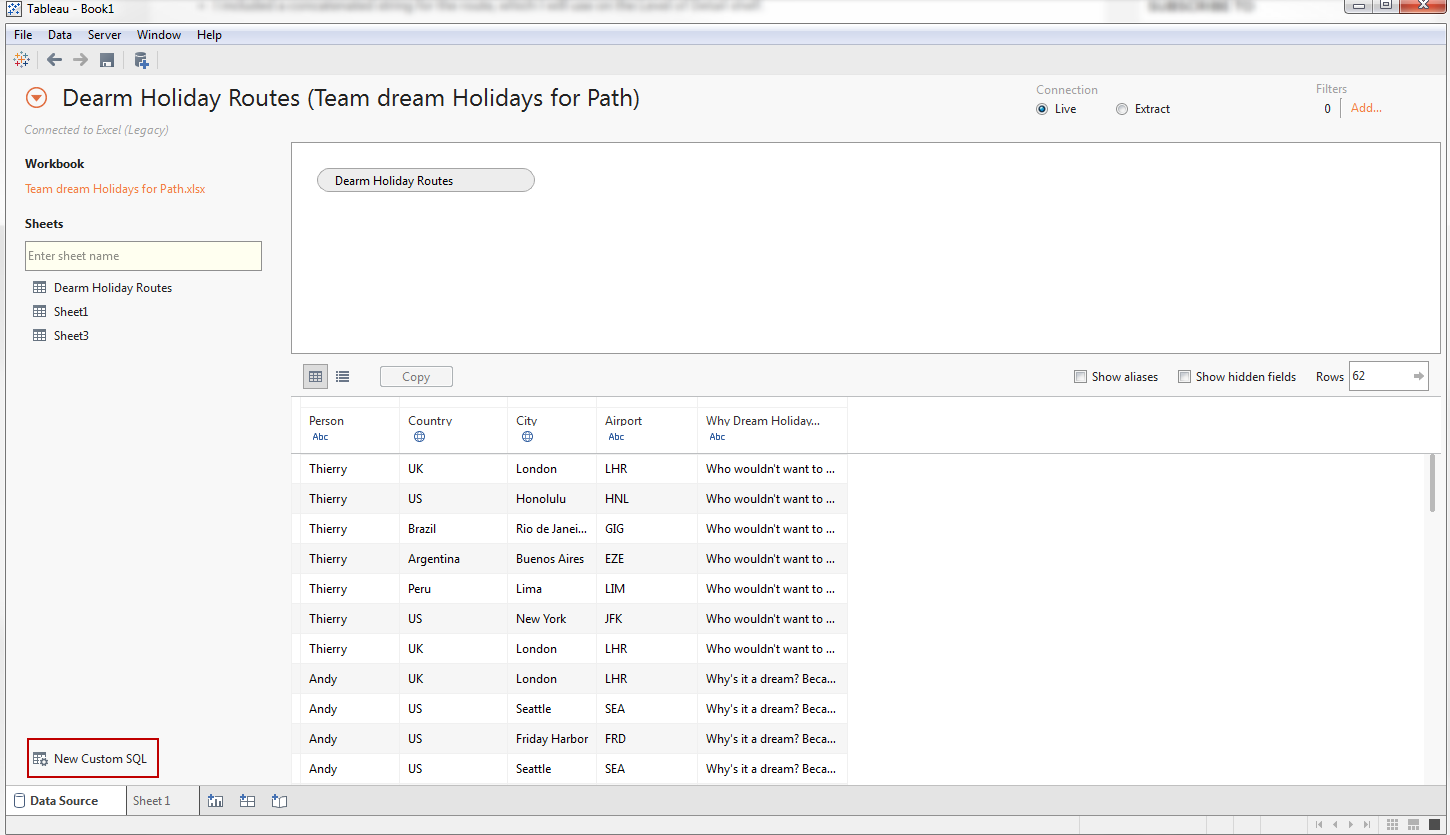The width and height of the screenshot is (1450, 835).
Task: Select the Extract connection radio button
Action: (1122, 109)
